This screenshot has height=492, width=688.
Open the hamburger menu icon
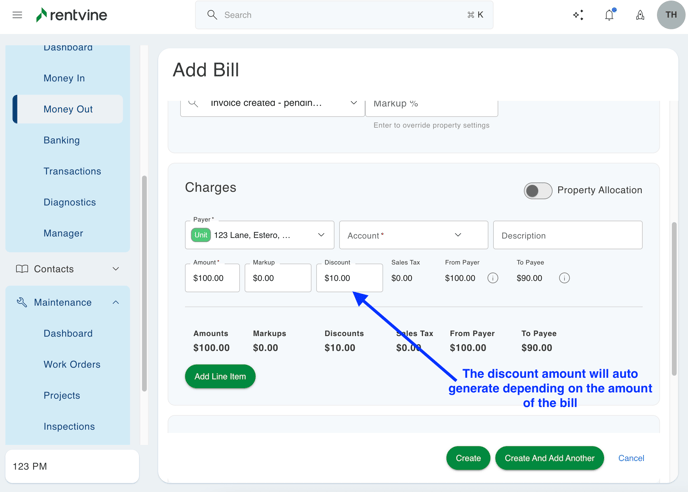[x=17, y=15]
